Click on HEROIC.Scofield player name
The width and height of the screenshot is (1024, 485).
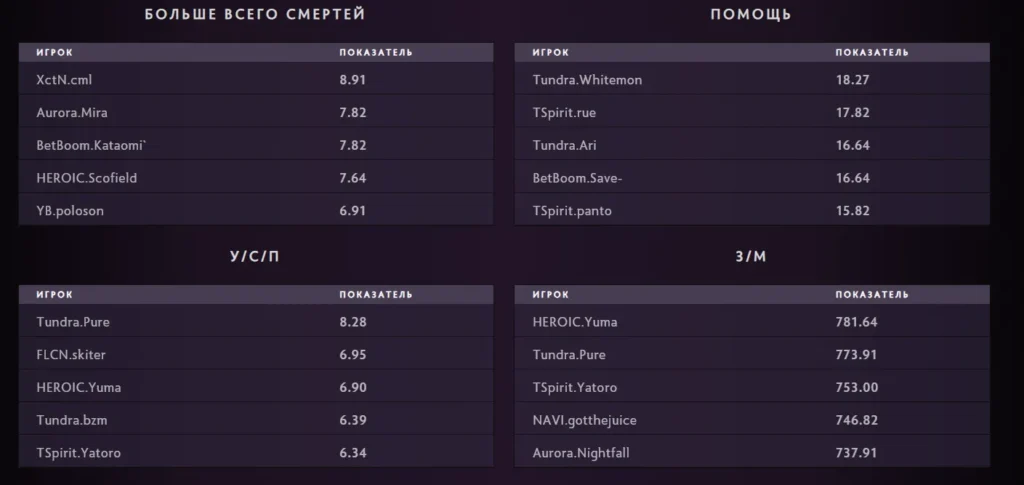[x=84, y=178]
